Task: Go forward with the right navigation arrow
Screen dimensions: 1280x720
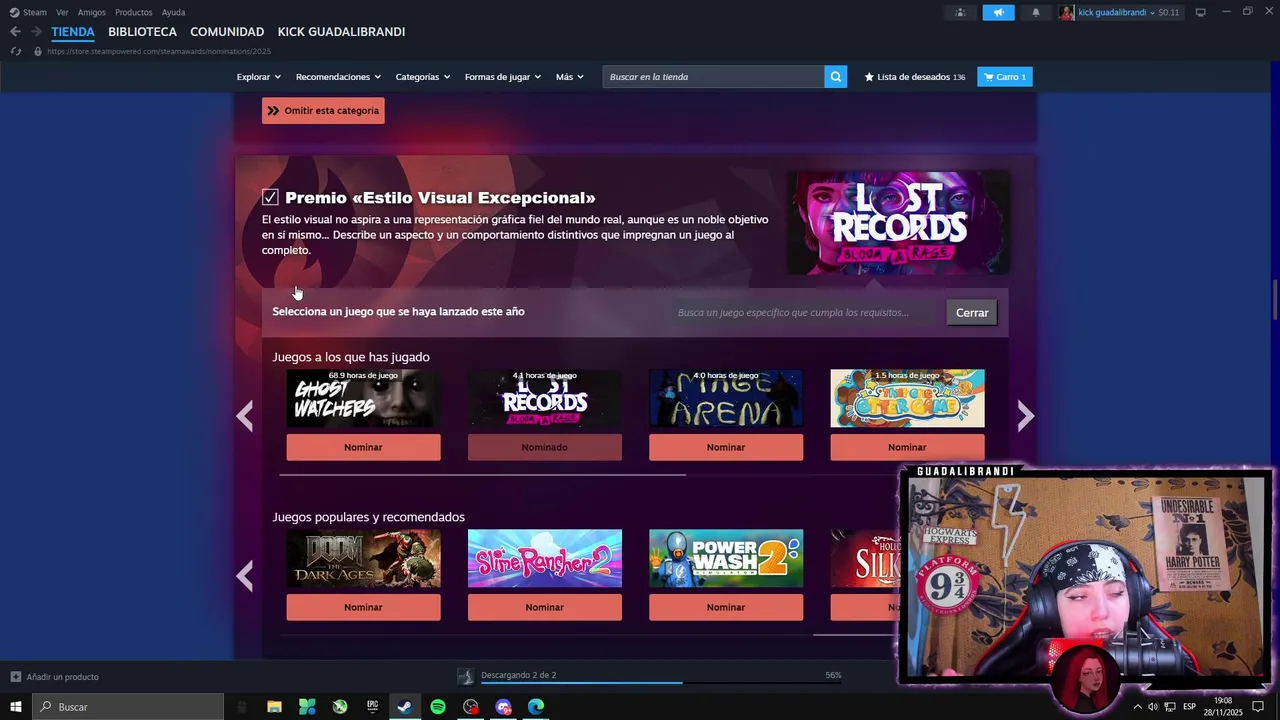Action: tap(36, 32)
